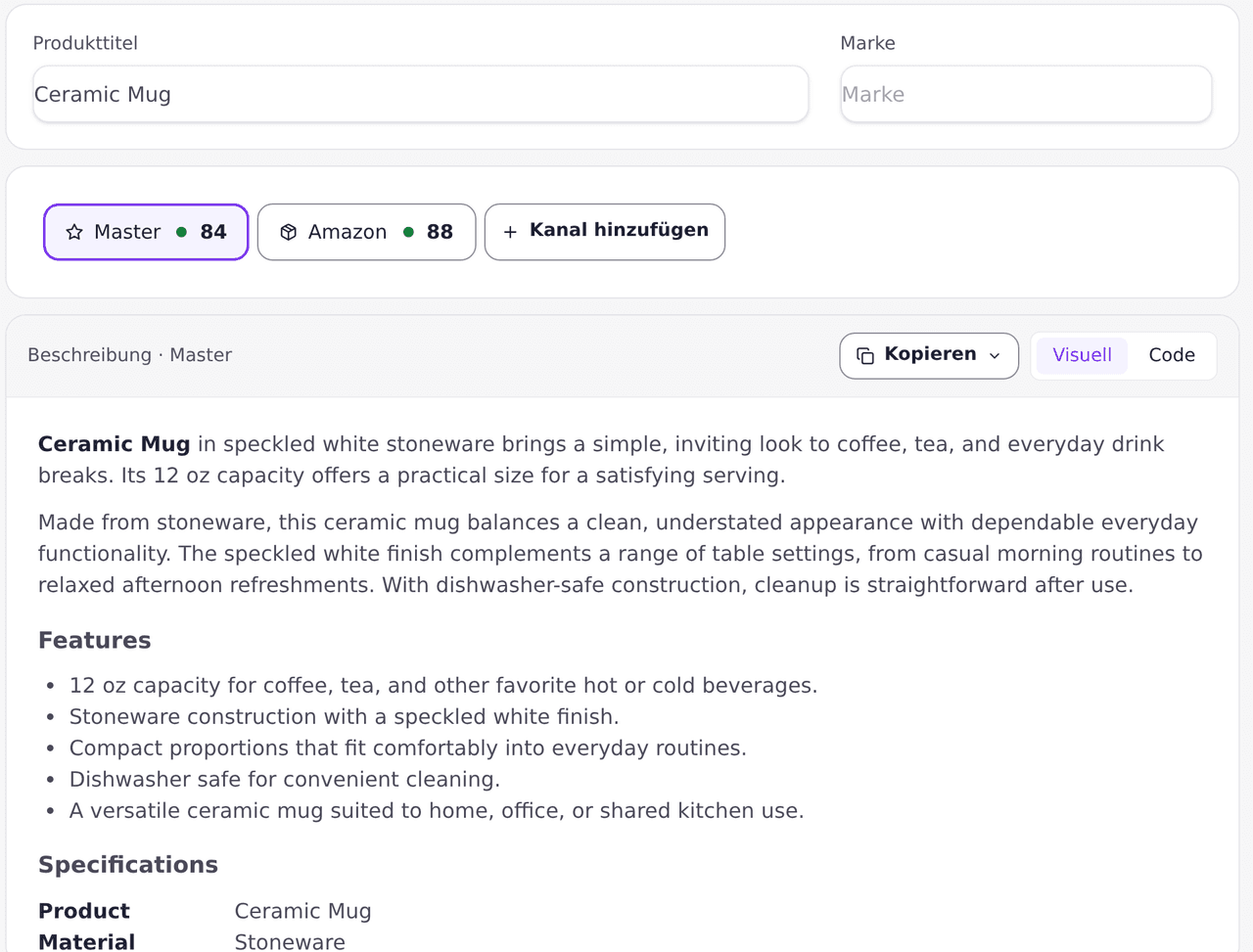
Task: Click the Amazon package box icon
Action: point(288,232)
